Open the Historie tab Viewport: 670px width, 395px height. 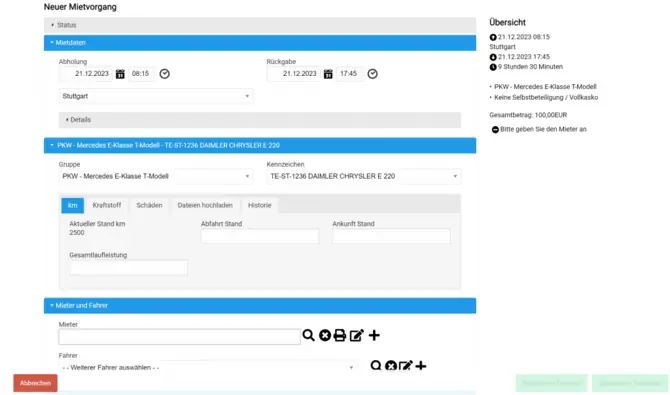260,205
